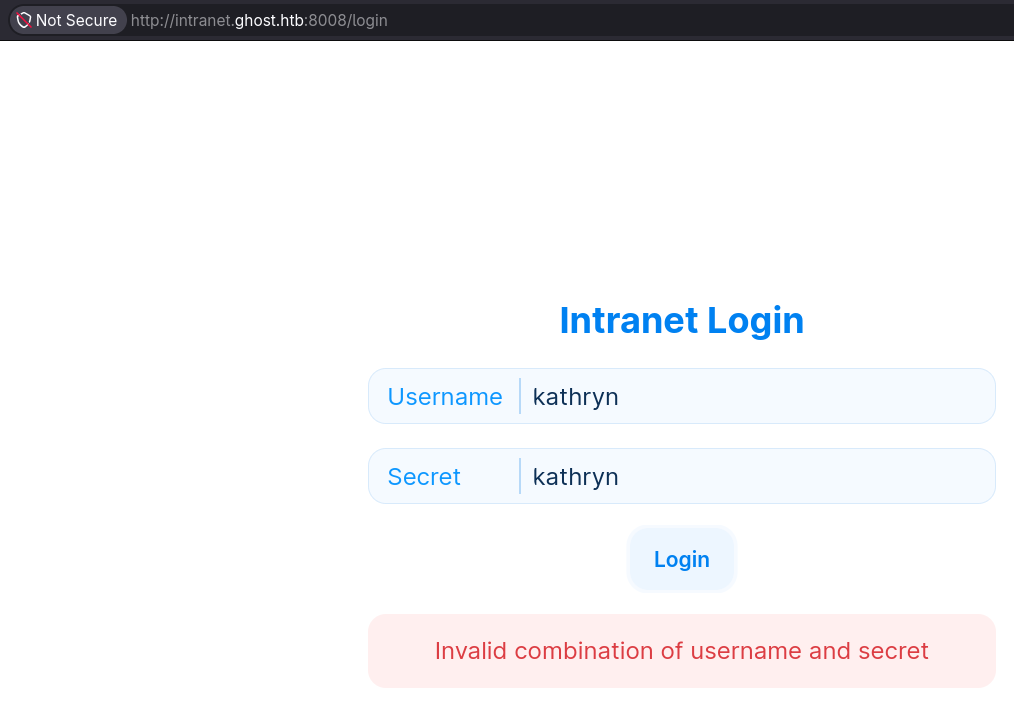Click the ghost.htb domain in URL

(269, 20)
